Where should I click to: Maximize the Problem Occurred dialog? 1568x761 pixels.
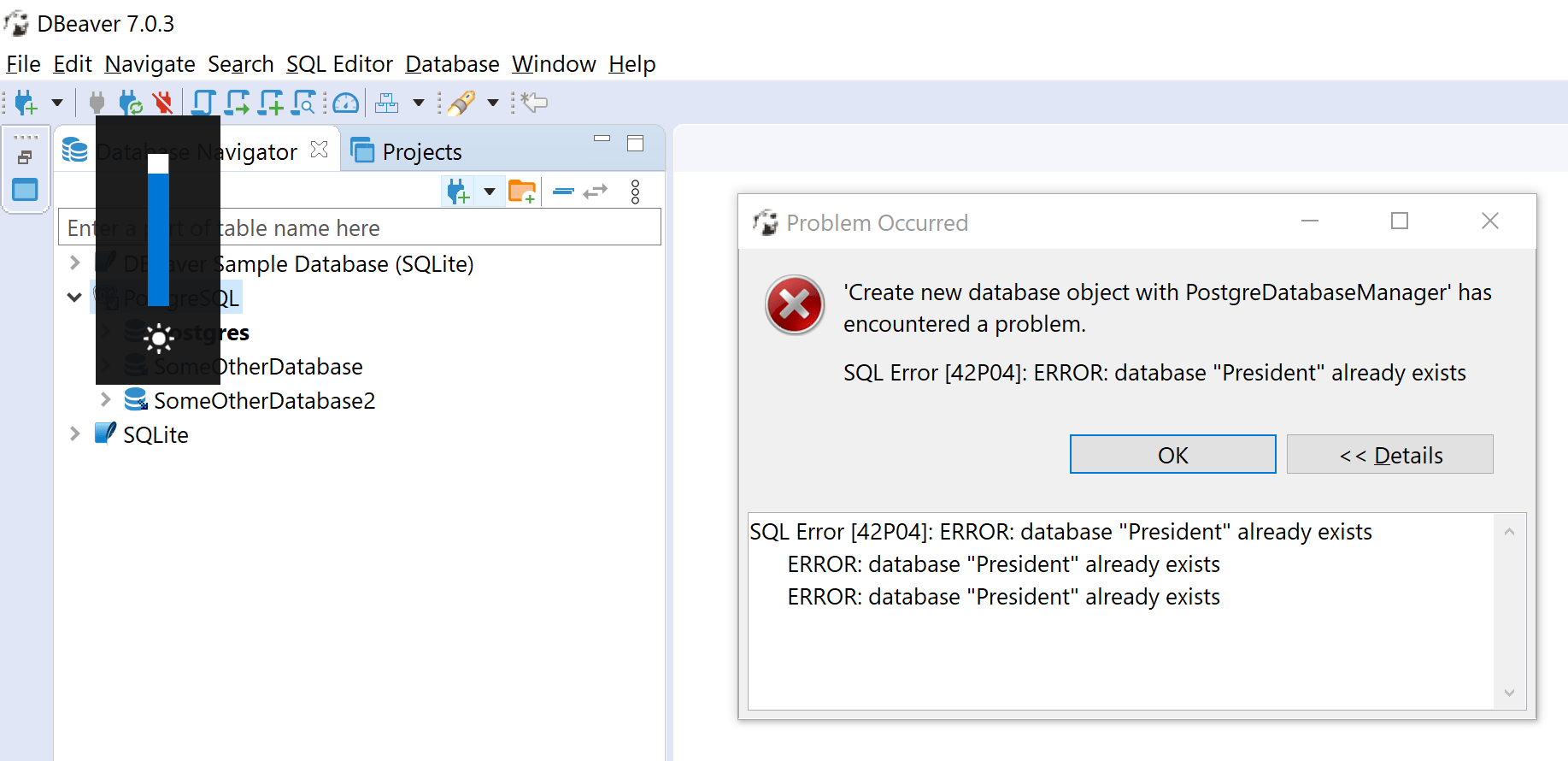click(x=1400, y=221)
